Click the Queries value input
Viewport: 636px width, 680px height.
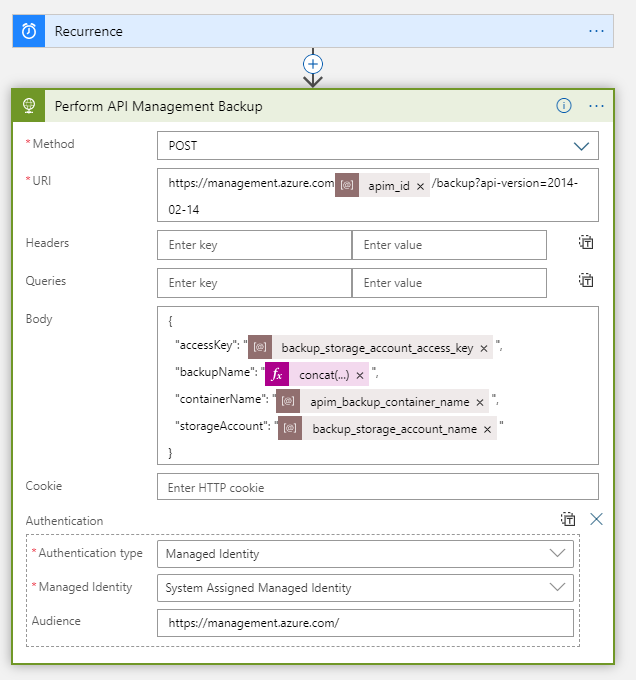point(449,283)
